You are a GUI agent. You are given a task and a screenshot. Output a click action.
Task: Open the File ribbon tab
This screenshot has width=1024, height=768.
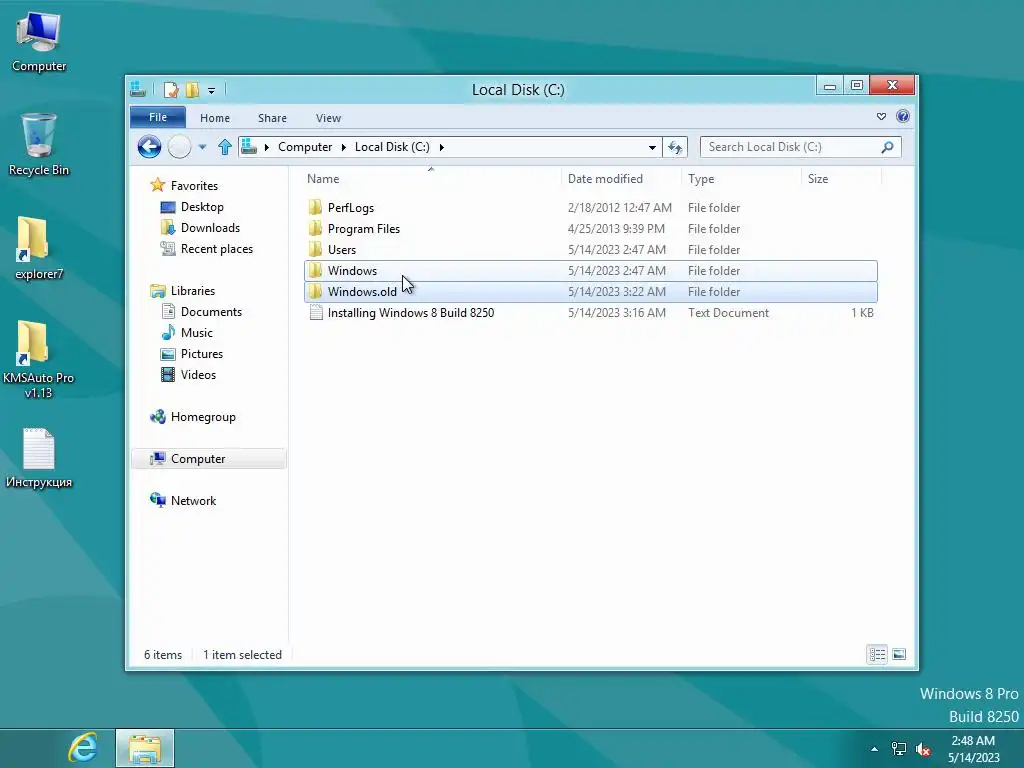click(x=158, y=118)
